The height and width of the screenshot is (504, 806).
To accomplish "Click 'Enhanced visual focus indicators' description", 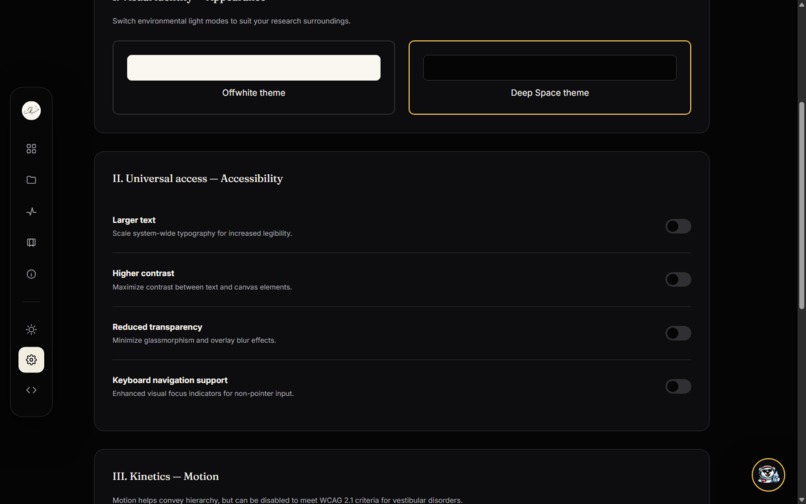I will 203,393.
